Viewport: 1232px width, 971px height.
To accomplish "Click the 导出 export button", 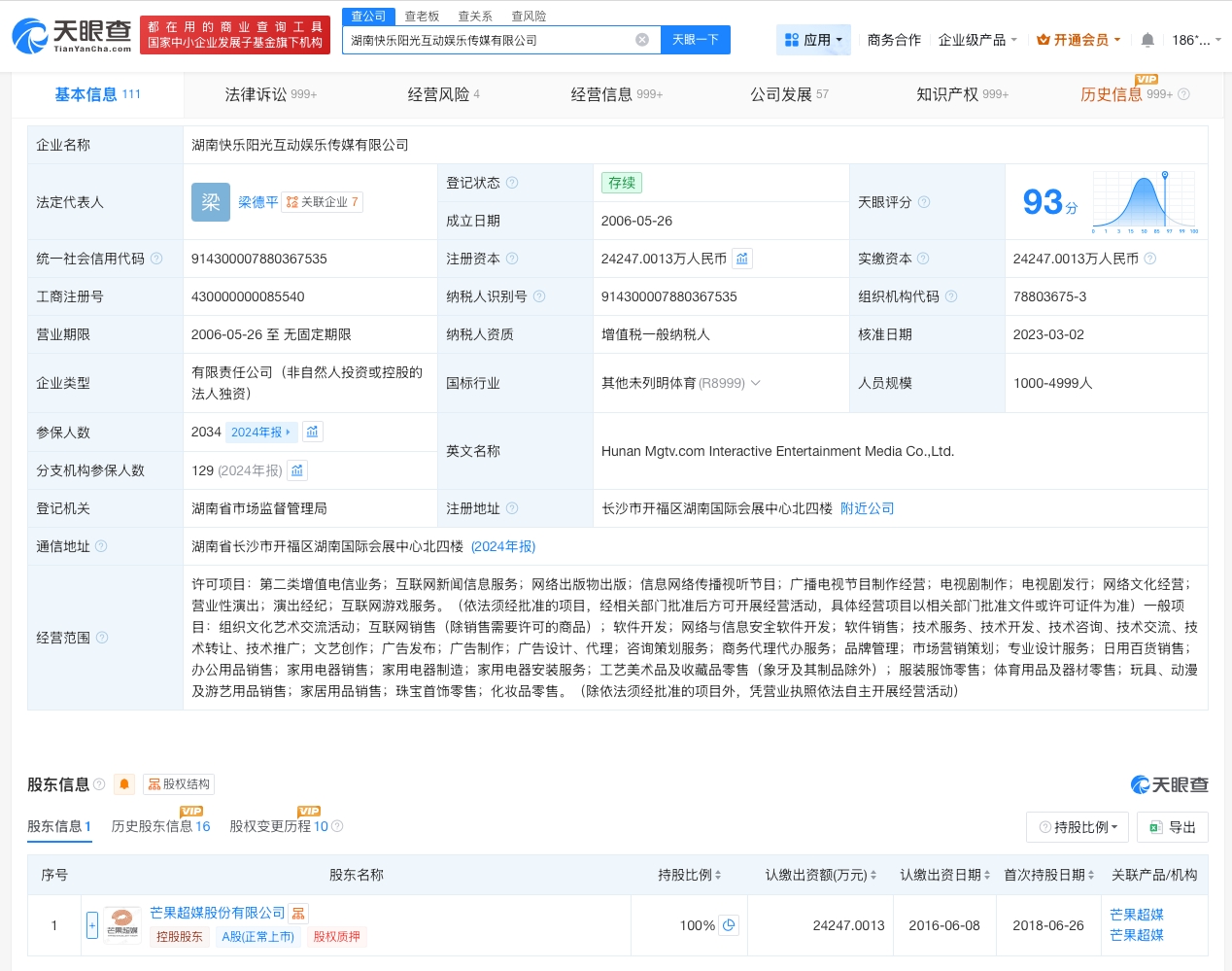I will (1173, 827).
